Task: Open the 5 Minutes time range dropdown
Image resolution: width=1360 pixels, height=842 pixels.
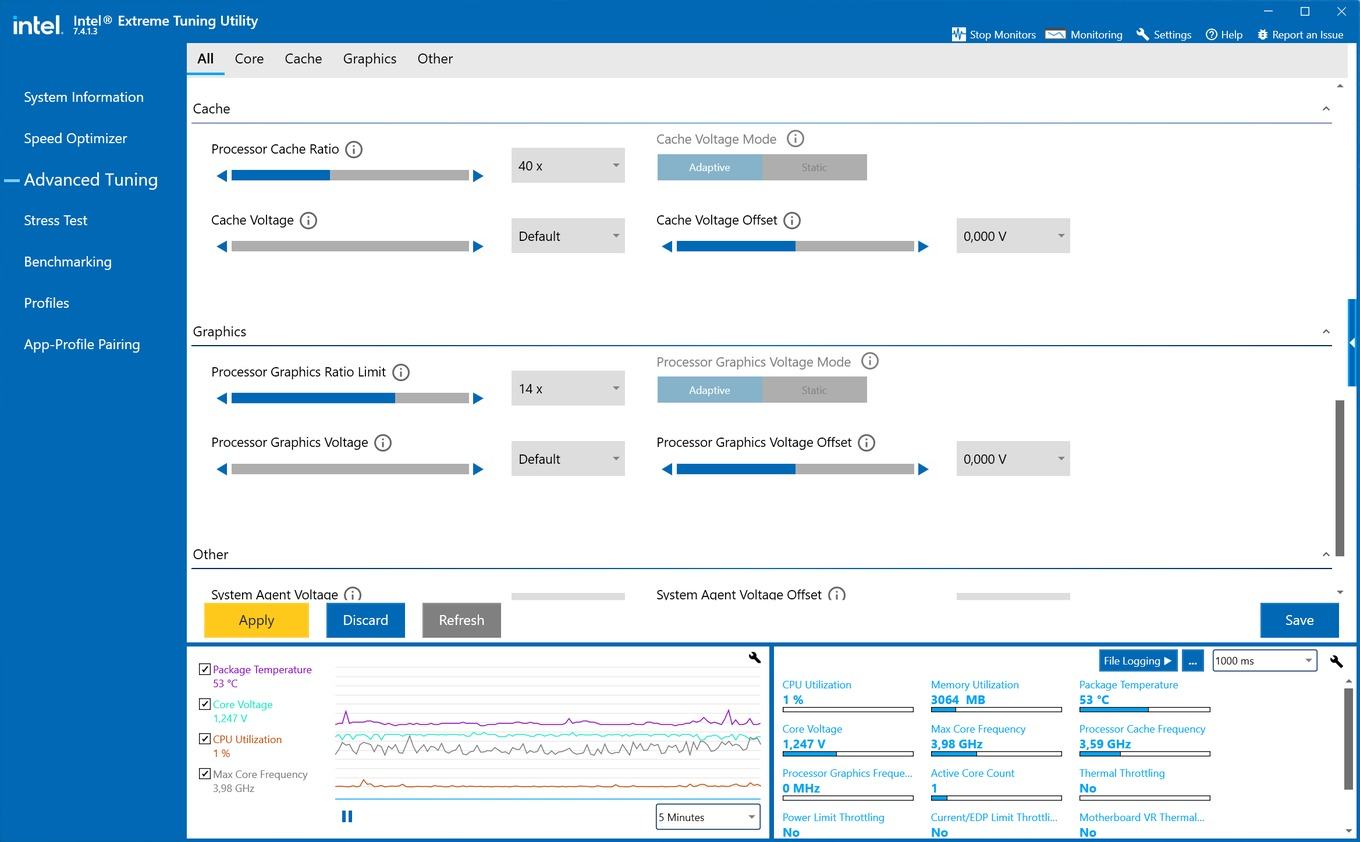Action: pos(708,817)
